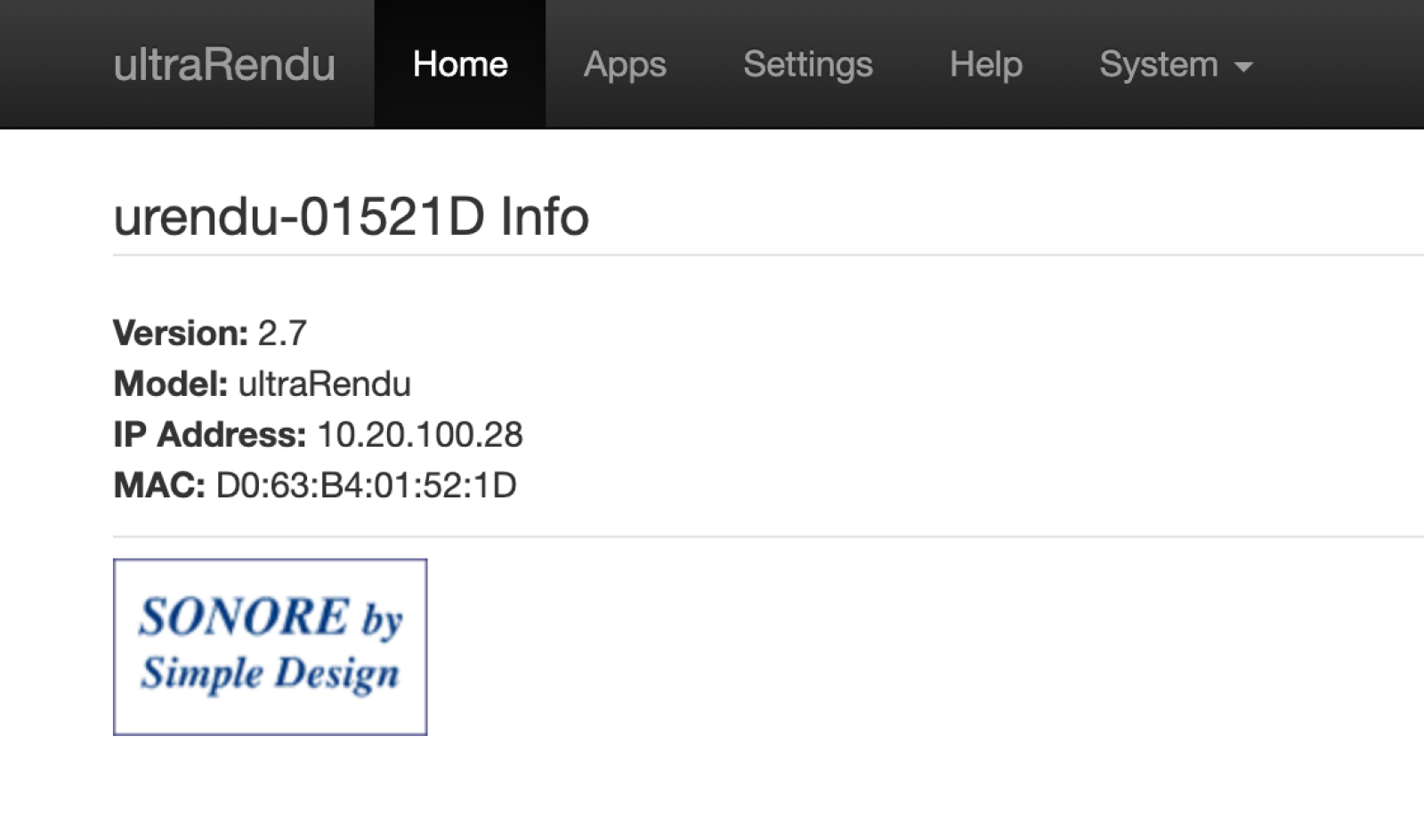Click the bold MAC label
The height and width of the screenshot is (840, 1424).
click(159, 485)
